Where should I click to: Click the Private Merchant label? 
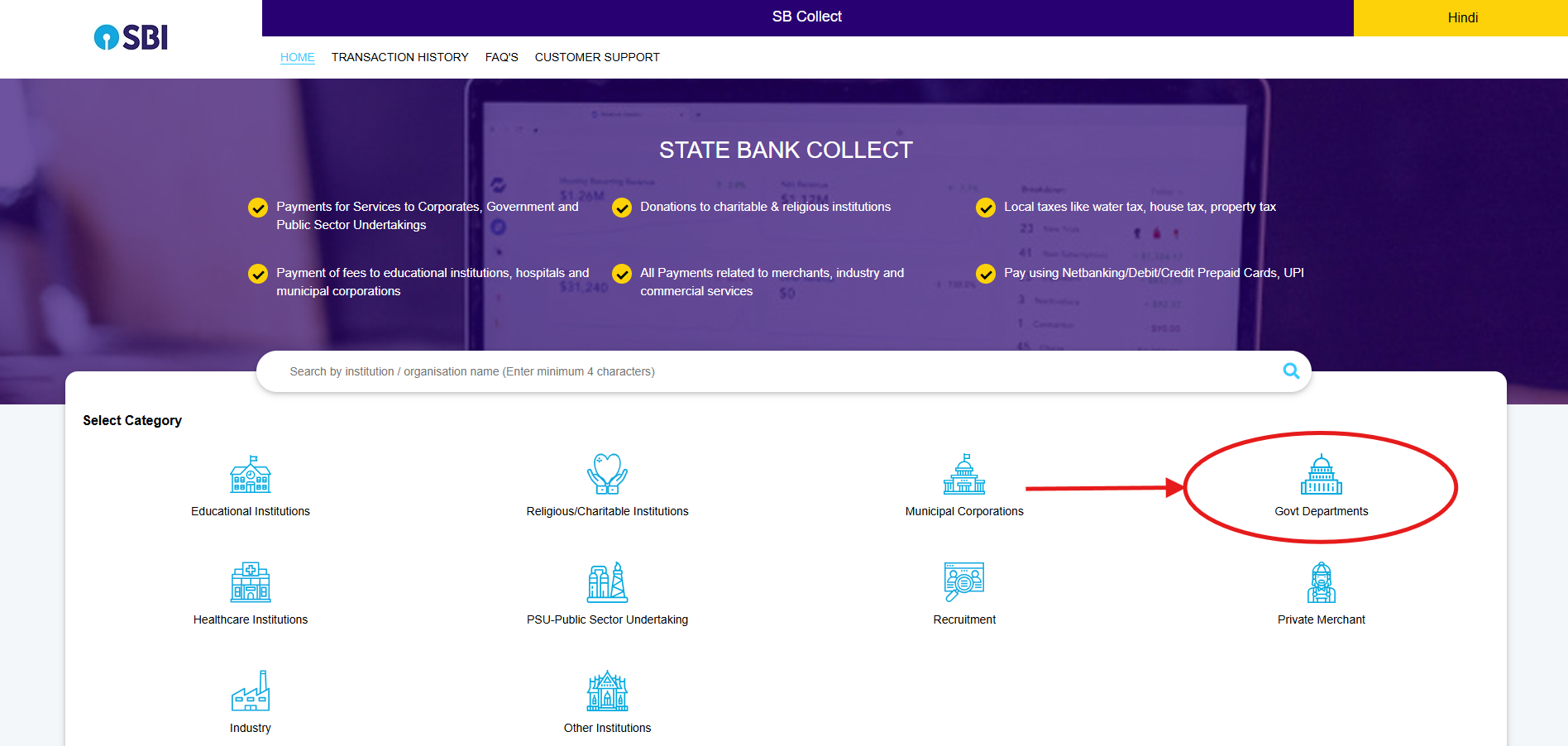pos(1322,619)
